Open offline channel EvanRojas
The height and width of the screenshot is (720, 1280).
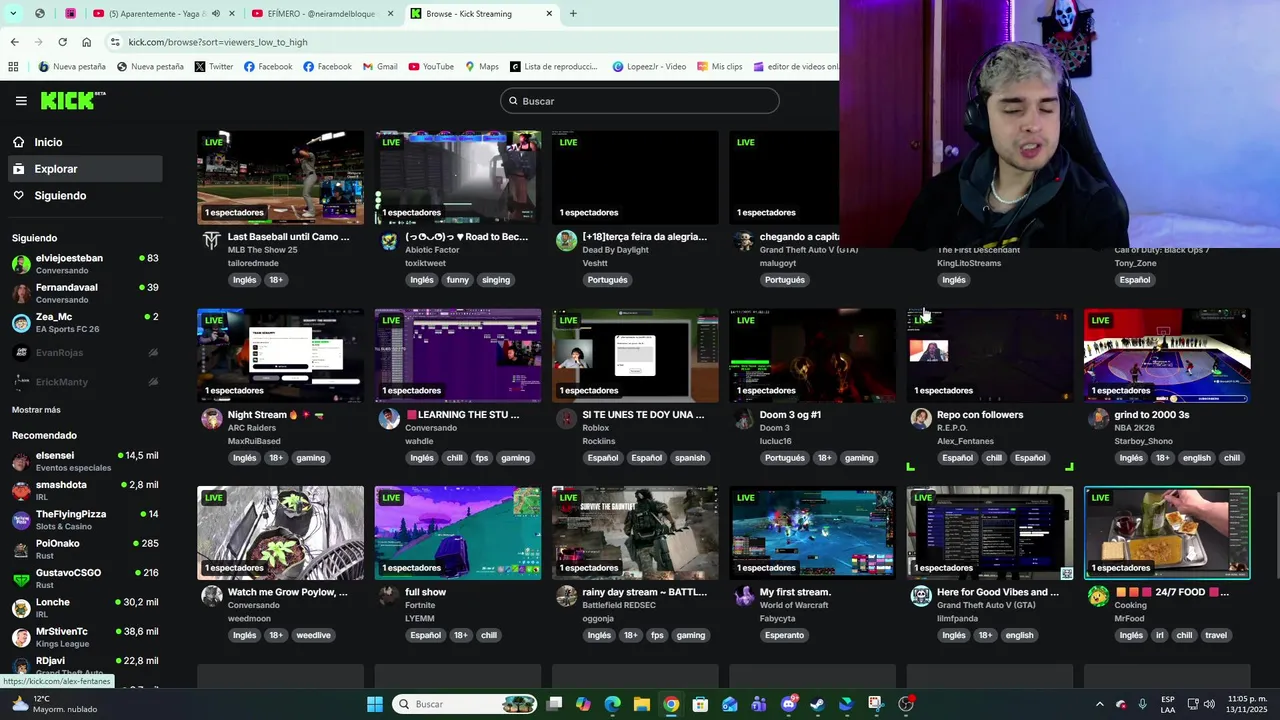[85, 353]
